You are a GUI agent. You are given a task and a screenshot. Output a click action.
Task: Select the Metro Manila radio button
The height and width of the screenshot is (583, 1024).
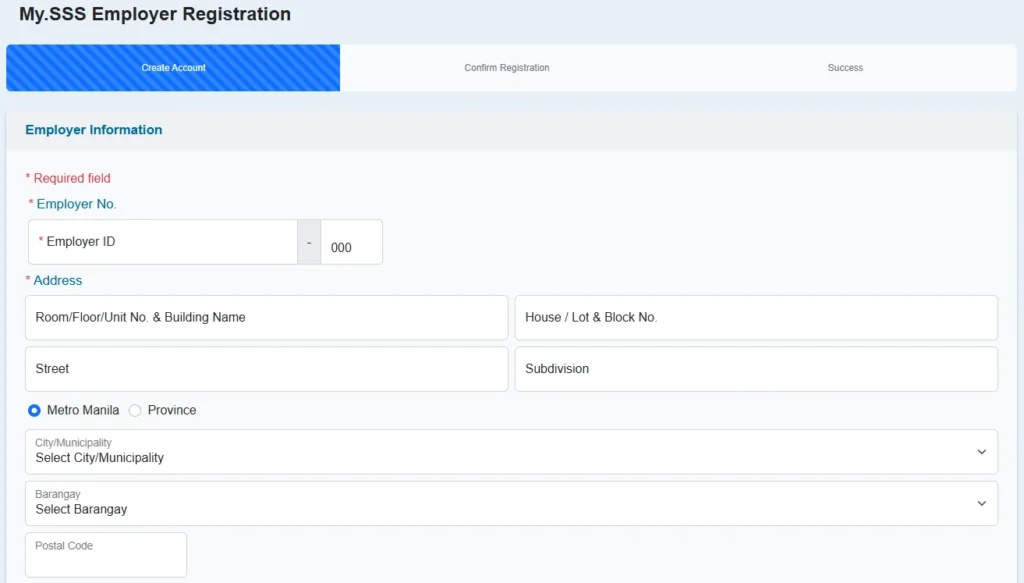pyautogui.click(x=34, y=411)
